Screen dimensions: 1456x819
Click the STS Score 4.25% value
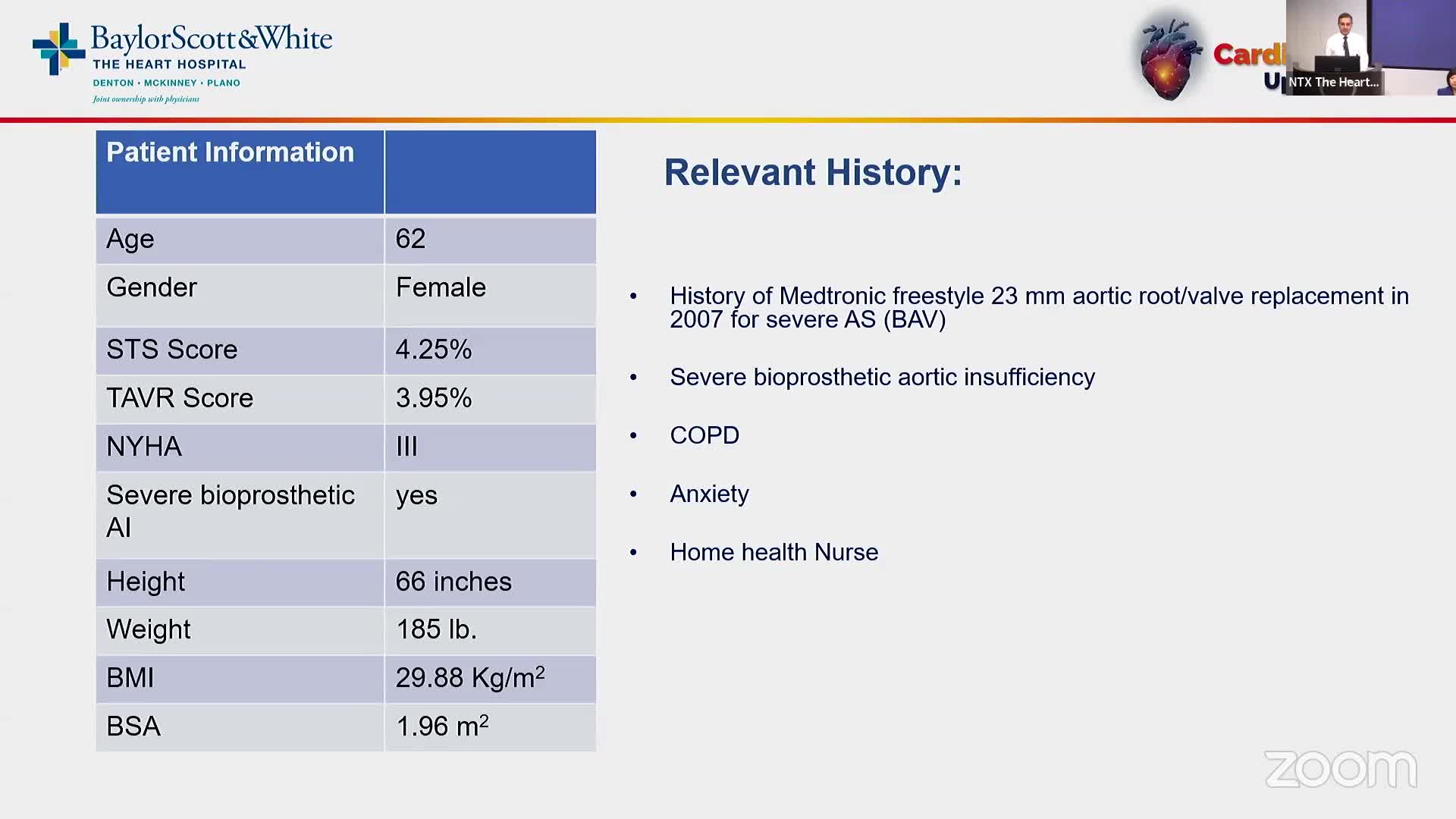[x=433, y=350]
